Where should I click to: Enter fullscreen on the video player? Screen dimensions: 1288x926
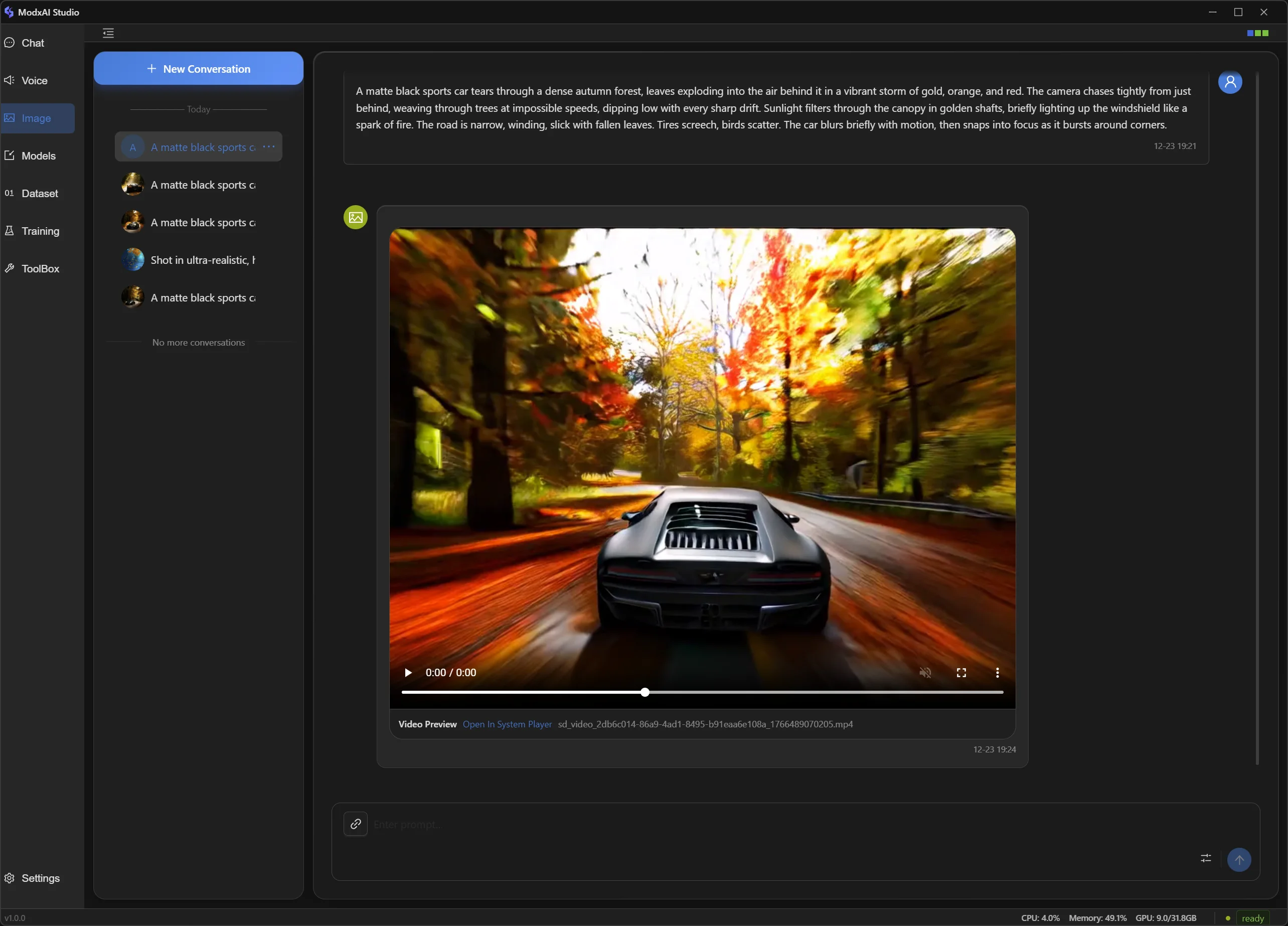[x=961, y=673]
